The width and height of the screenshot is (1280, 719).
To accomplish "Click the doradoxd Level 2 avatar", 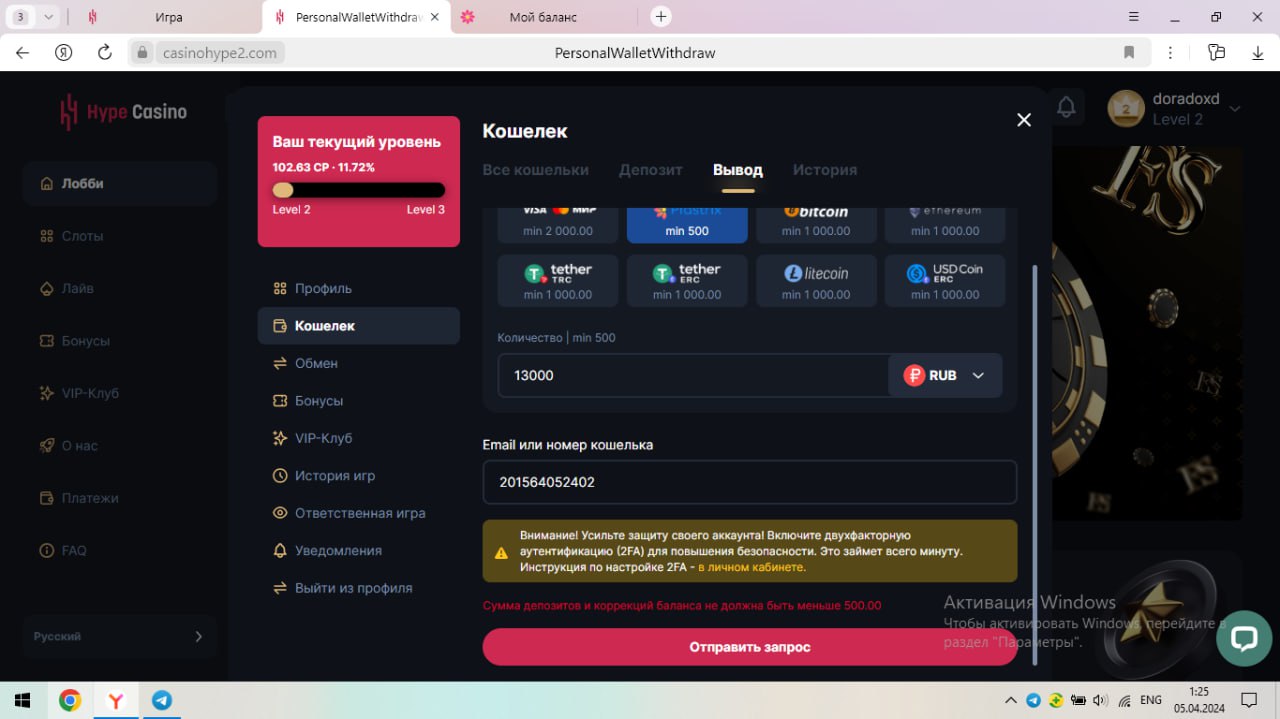I will pos(1126,109).
